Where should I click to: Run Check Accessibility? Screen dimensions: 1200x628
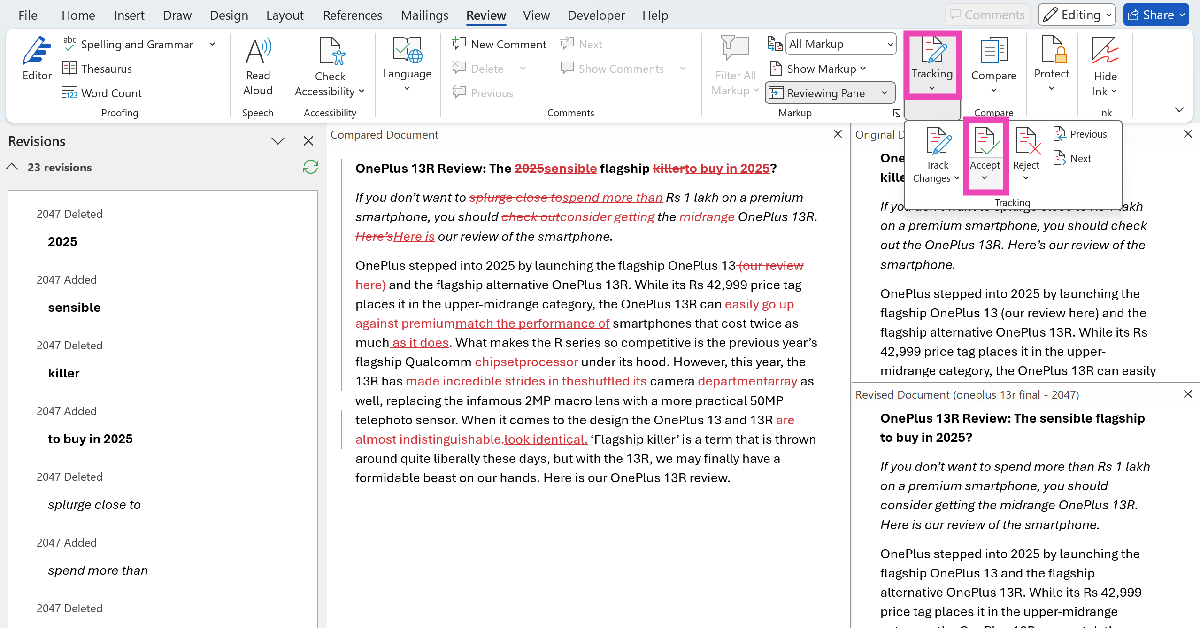coord(330,66)
